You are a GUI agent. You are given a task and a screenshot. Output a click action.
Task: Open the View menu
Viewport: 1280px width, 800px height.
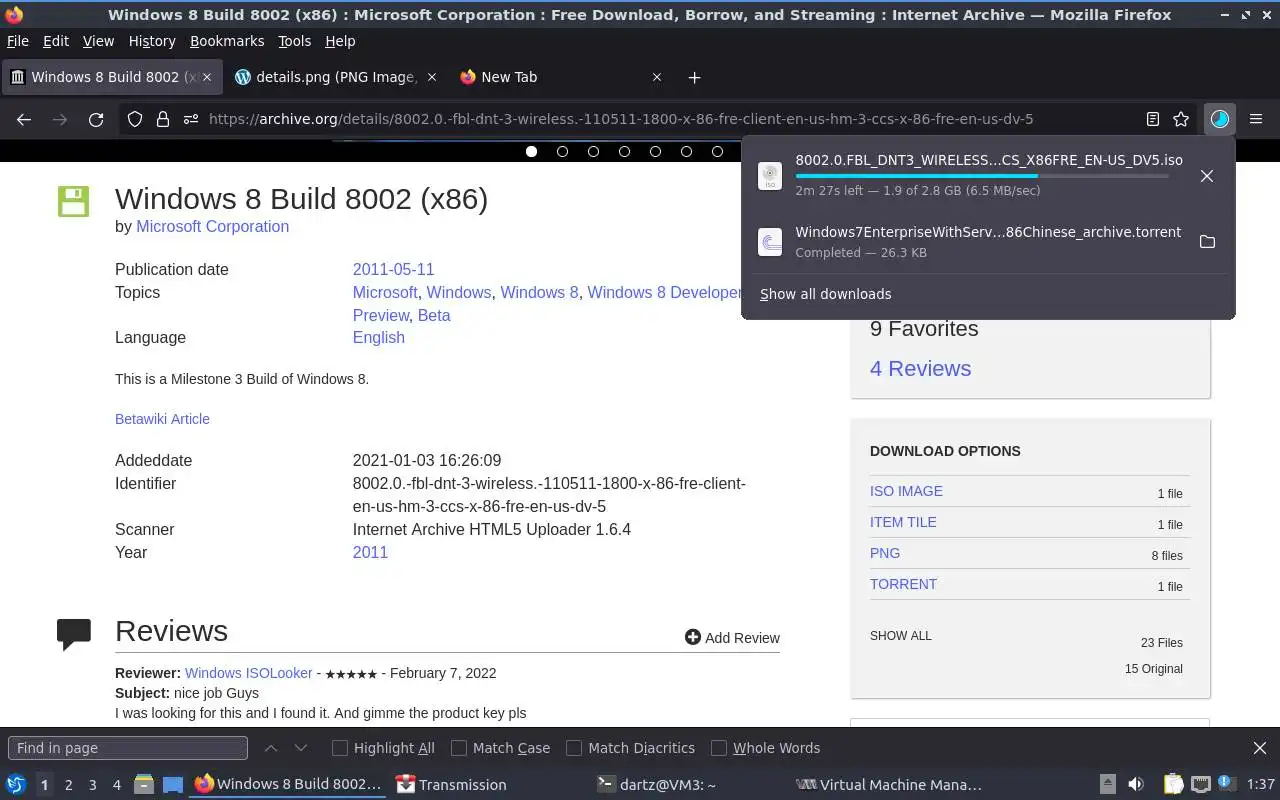pyautogui.click(x=98, y=41)
